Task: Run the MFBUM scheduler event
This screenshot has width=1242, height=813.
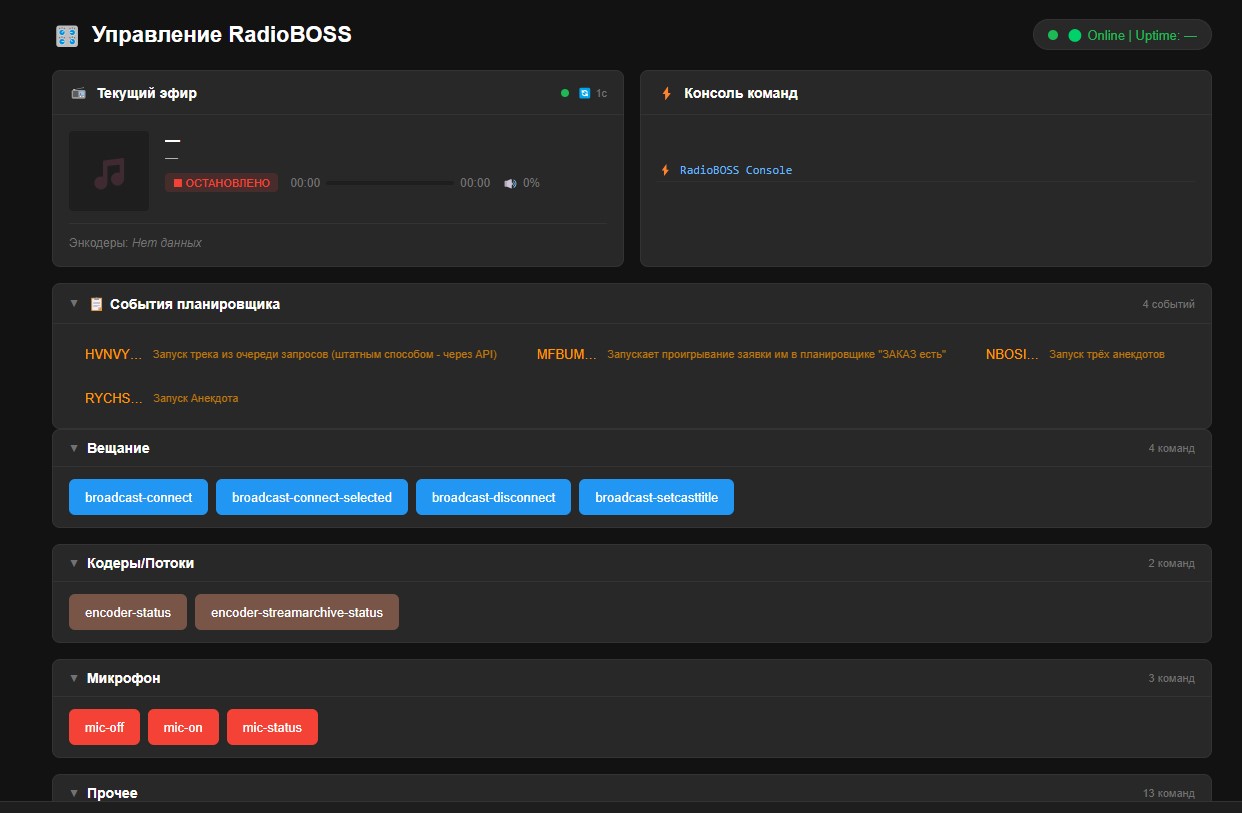Action: click(x=741, y=354)
